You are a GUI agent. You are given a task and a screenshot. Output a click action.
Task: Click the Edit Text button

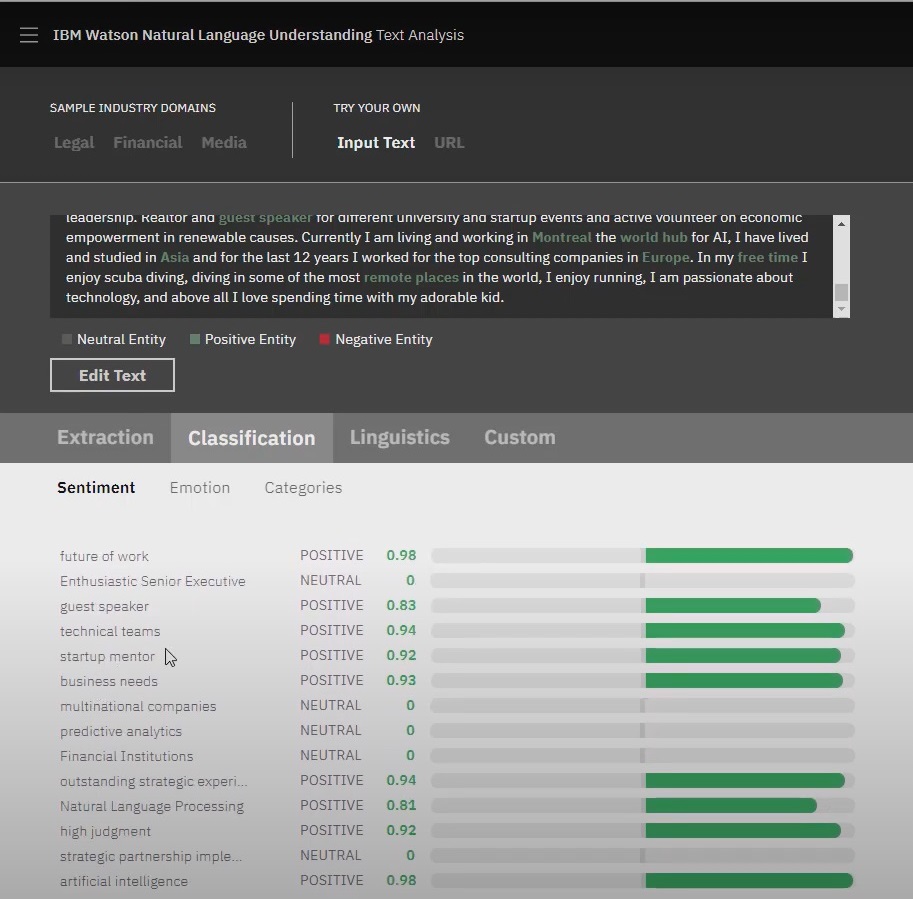coord(112,375)
